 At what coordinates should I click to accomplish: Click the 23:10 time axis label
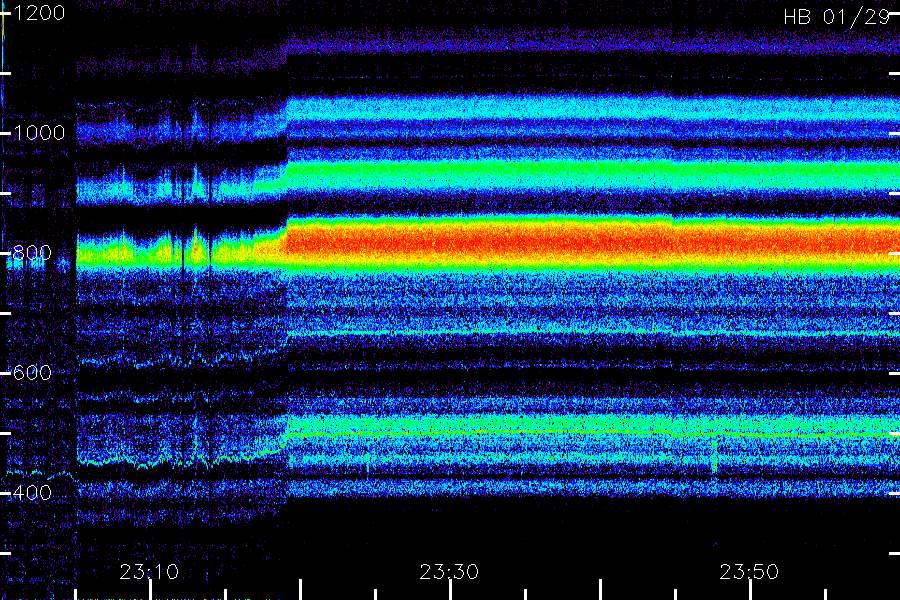[149, 572]
